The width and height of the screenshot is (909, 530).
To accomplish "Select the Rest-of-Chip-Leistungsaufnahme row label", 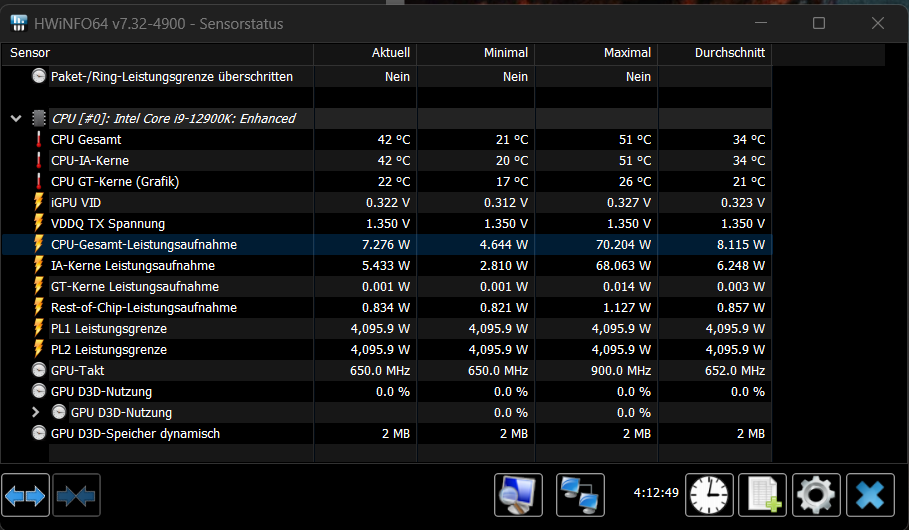I will tap(144, 307).
